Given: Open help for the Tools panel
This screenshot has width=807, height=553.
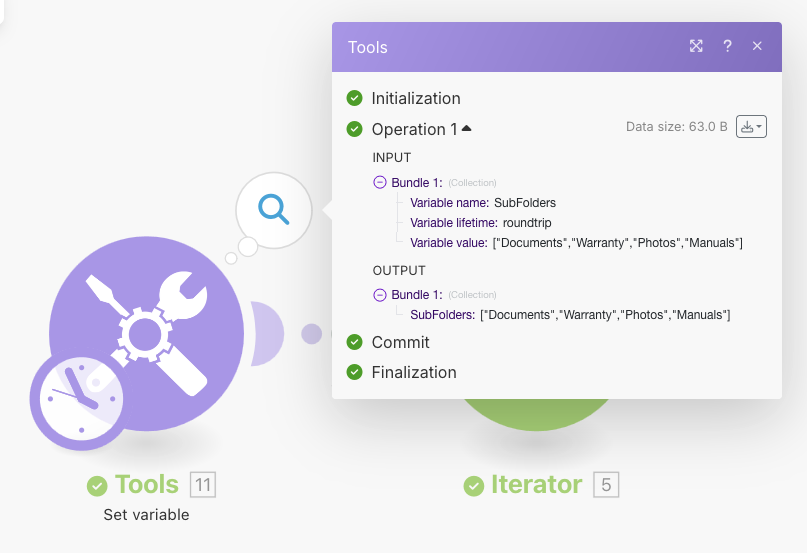Looking at the screenshot, I should click(x=727, y=46).
